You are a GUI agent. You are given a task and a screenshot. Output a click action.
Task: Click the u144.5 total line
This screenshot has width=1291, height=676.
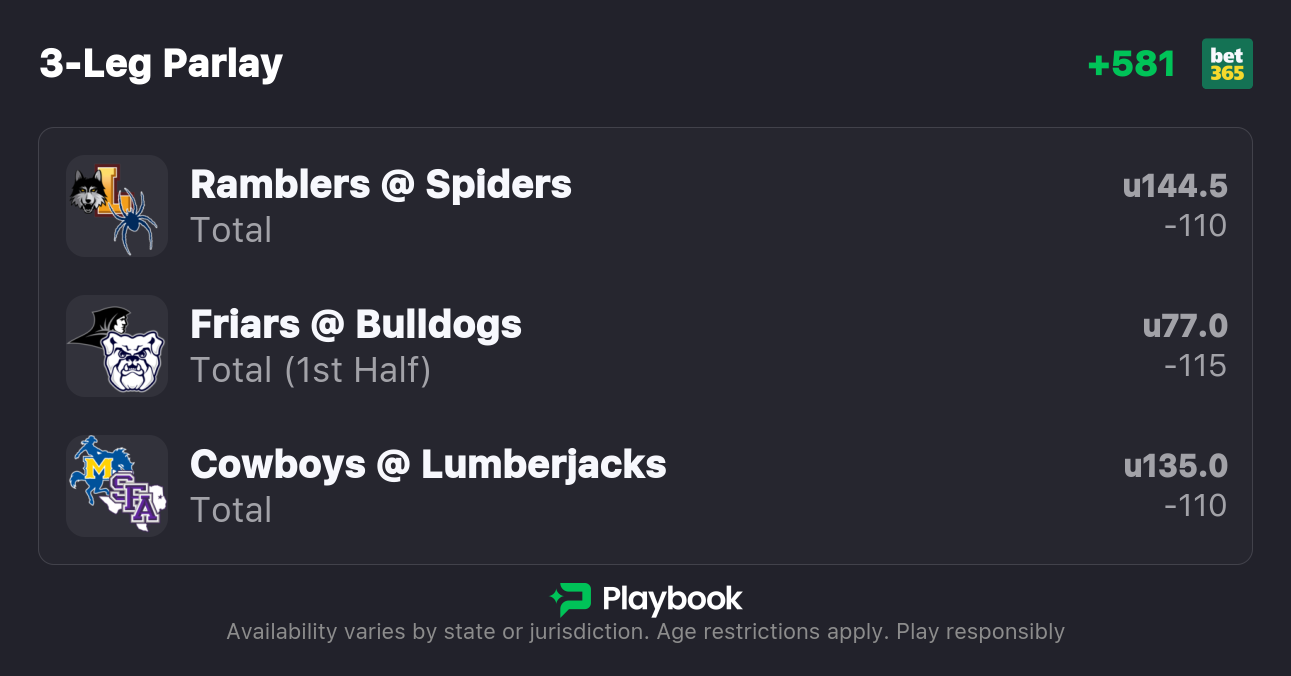click(1174, 186)
